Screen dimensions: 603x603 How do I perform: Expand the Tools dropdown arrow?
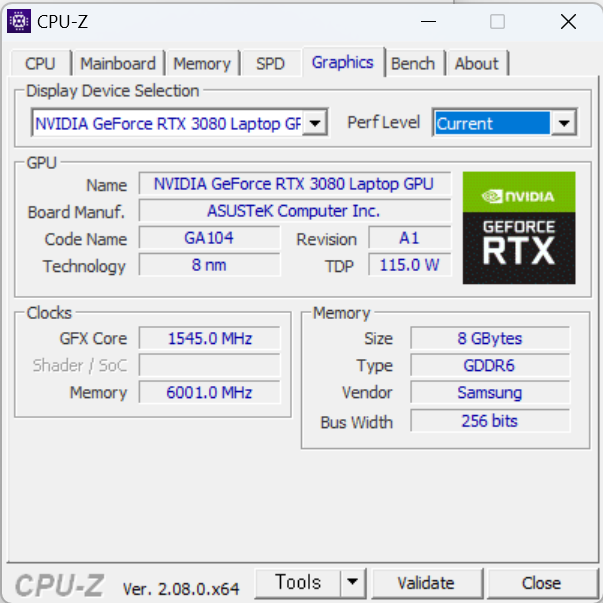[x=353, y=582]
